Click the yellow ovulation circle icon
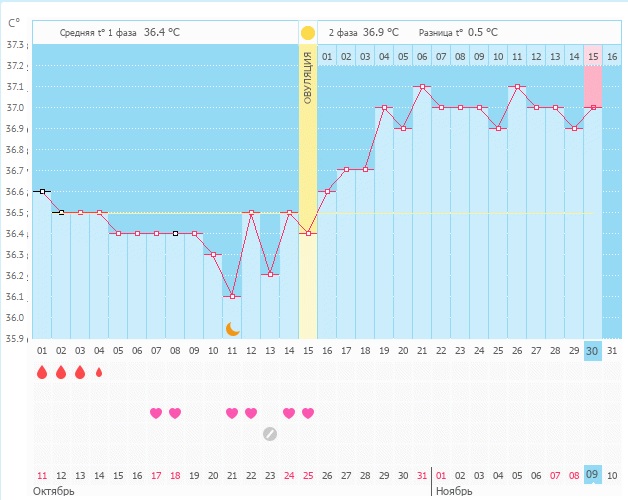This screenshot has height=500, width=628. pyautogui.click(x=308, y=33)
